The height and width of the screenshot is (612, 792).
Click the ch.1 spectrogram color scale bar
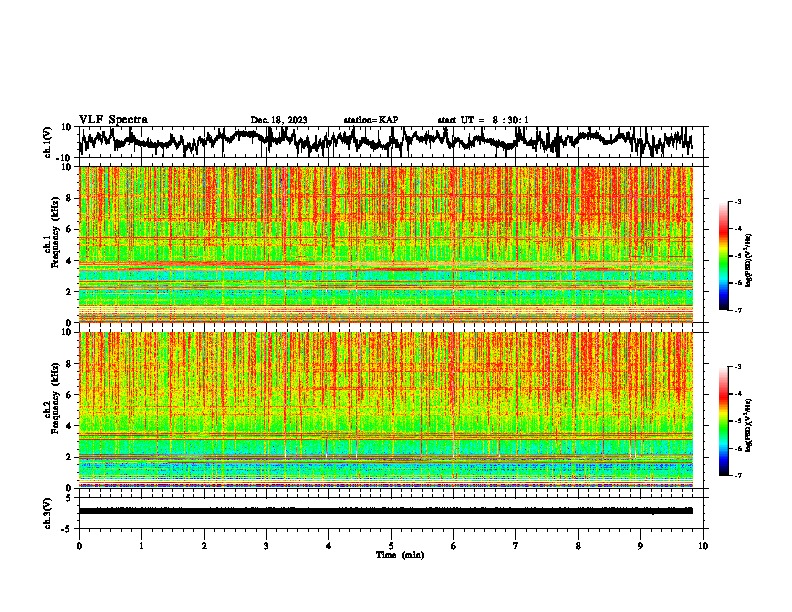pyautogui.click(x=724, y=256)
